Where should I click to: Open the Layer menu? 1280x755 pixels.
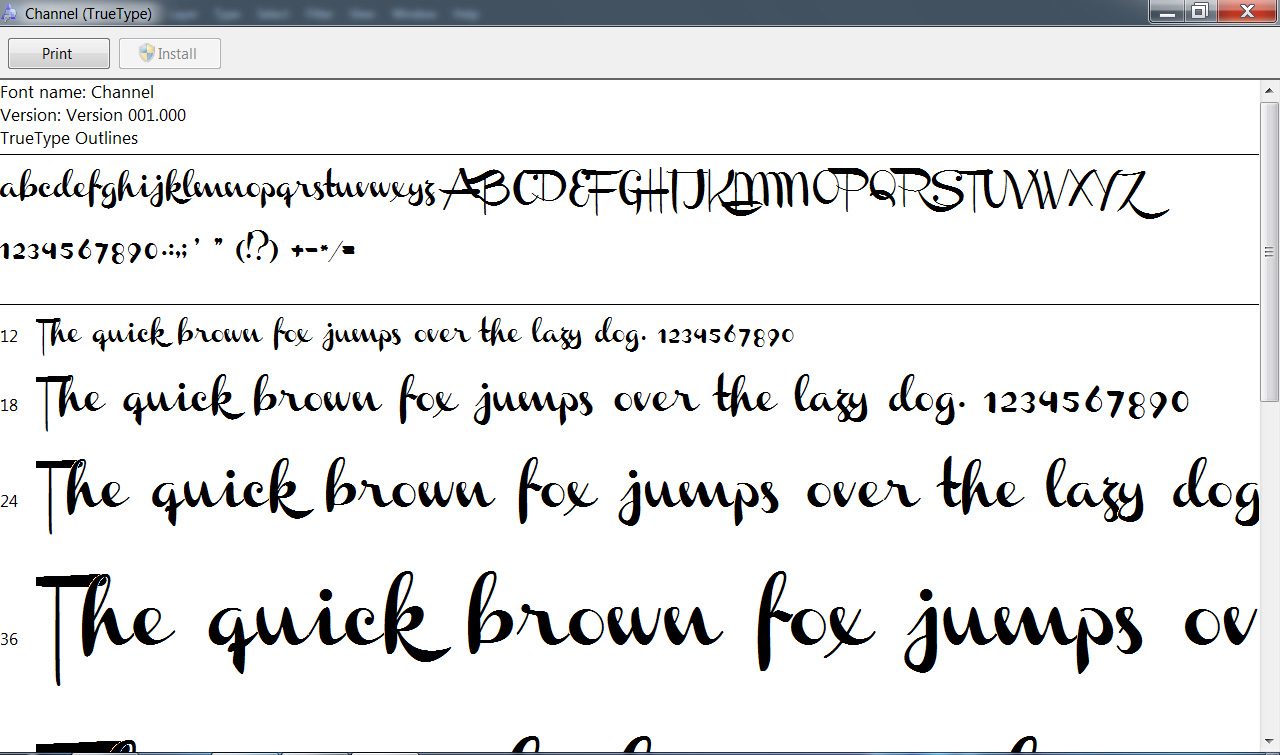(x=183, y=14)
